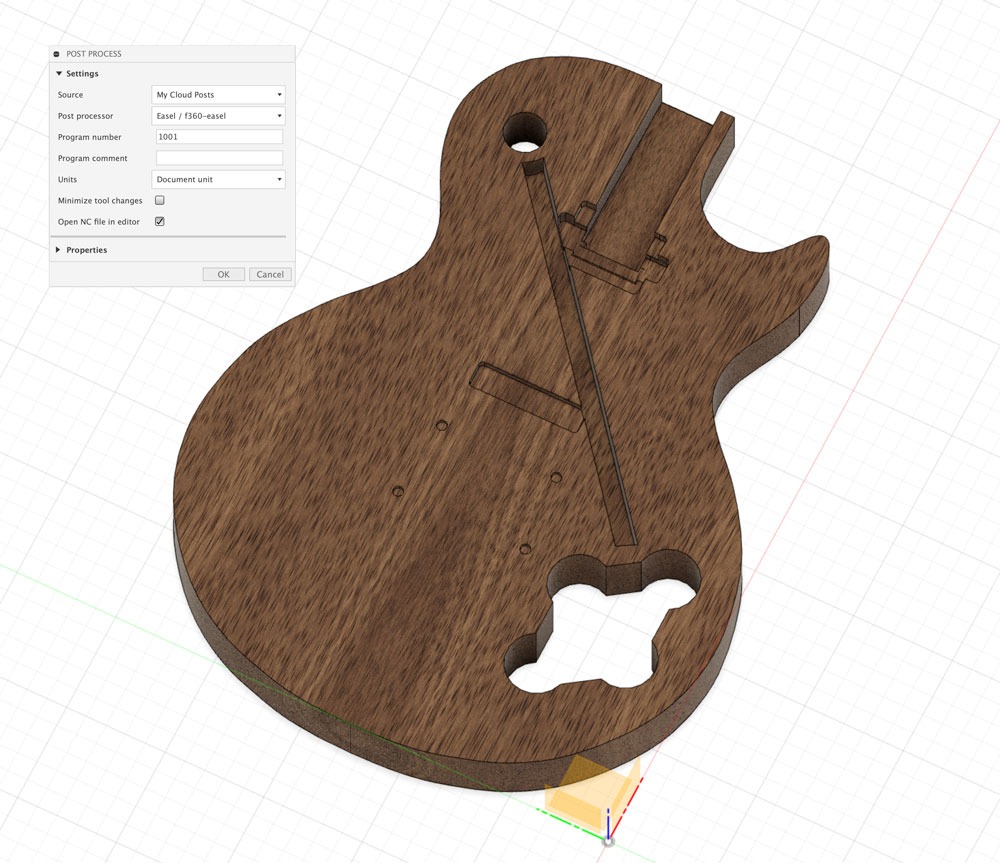Cancel the Post Process dialog
This screenshot has width=1000, height=863.
(270, 273)
